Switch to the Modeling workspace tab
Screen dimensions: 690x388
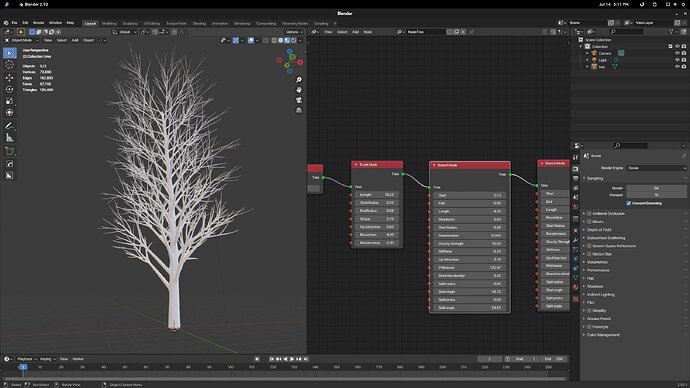(x=109, y=23)
